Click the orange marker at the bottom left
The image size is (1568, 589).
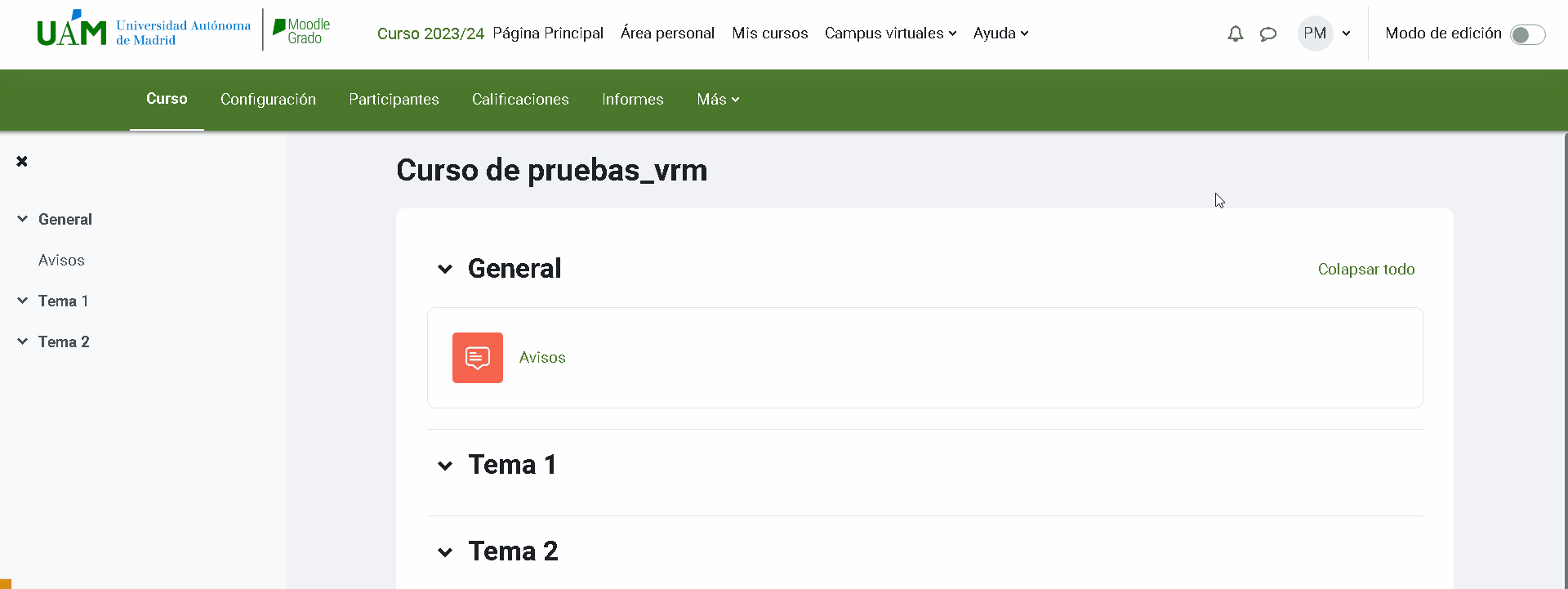tap(6, 583)
